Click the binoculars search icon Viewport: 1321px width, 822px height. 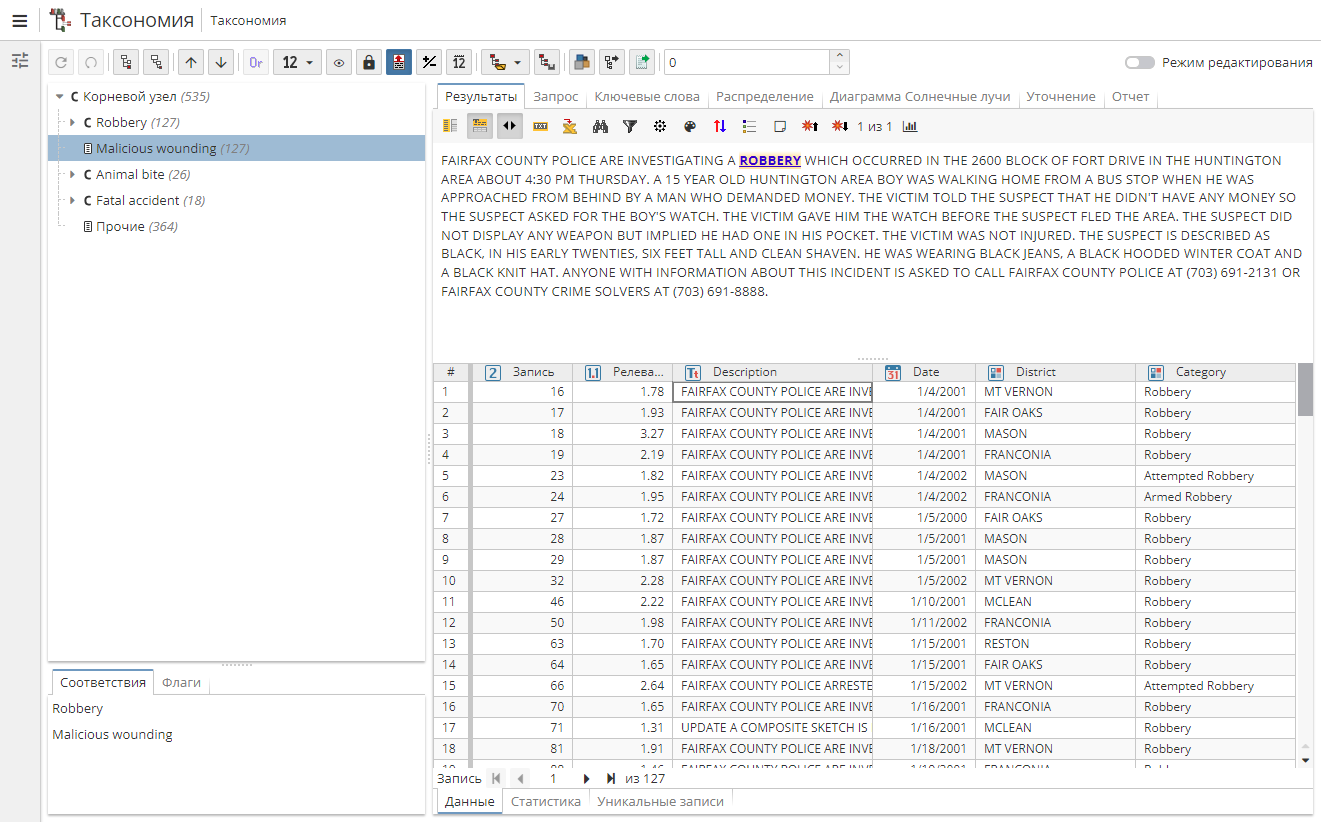pos(600,126)
